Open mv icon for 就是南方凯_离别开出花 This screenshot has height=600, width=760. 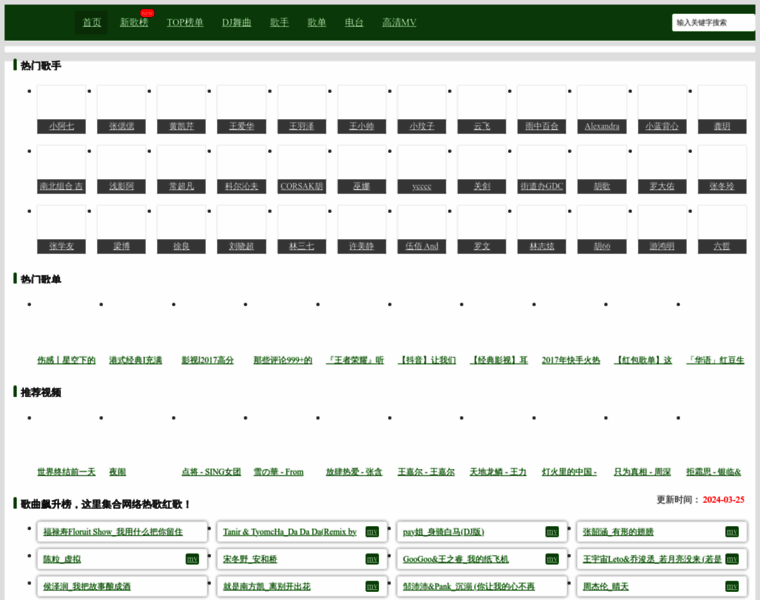372,586
